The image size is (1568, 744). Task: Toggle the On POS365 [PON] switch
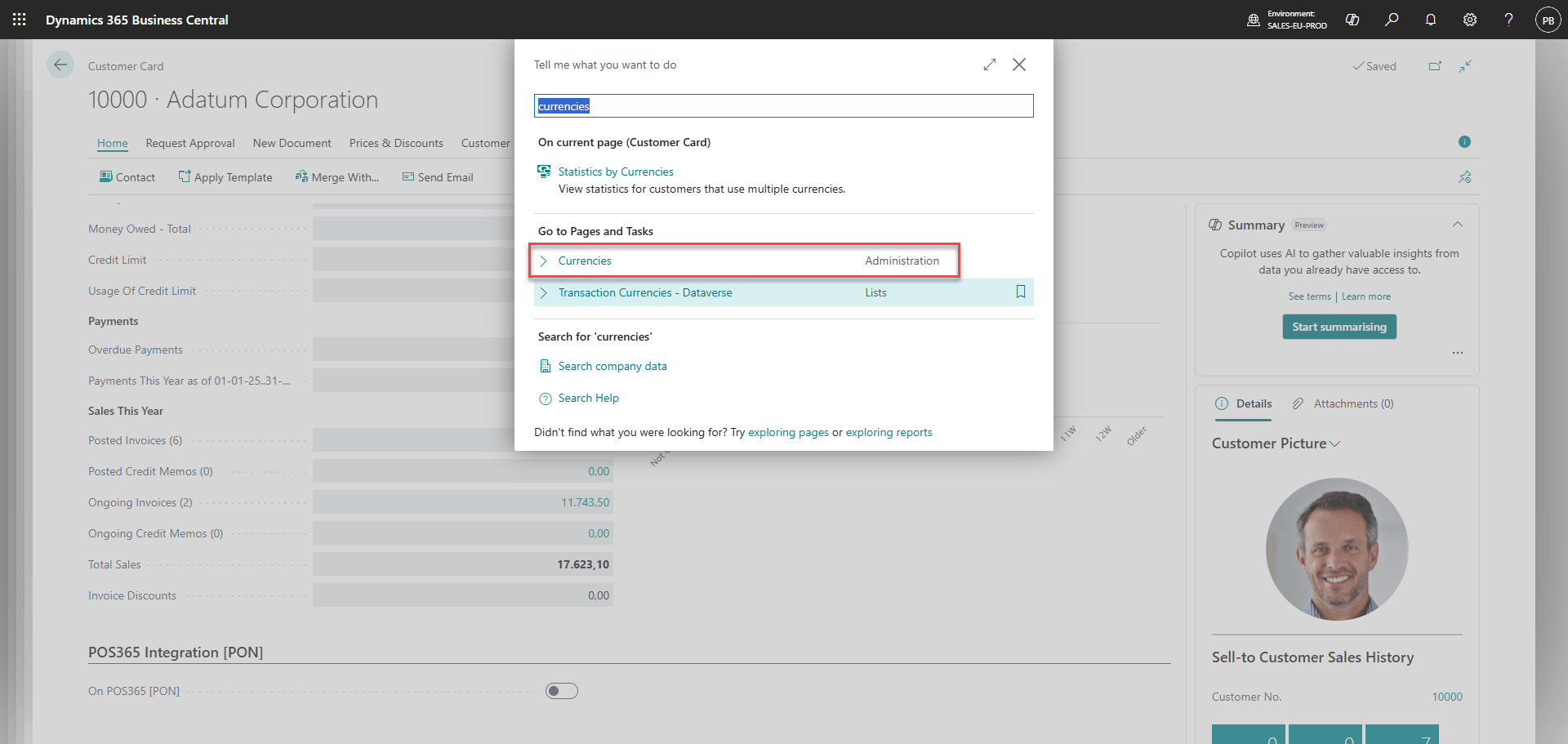click(x=562, y=691)
